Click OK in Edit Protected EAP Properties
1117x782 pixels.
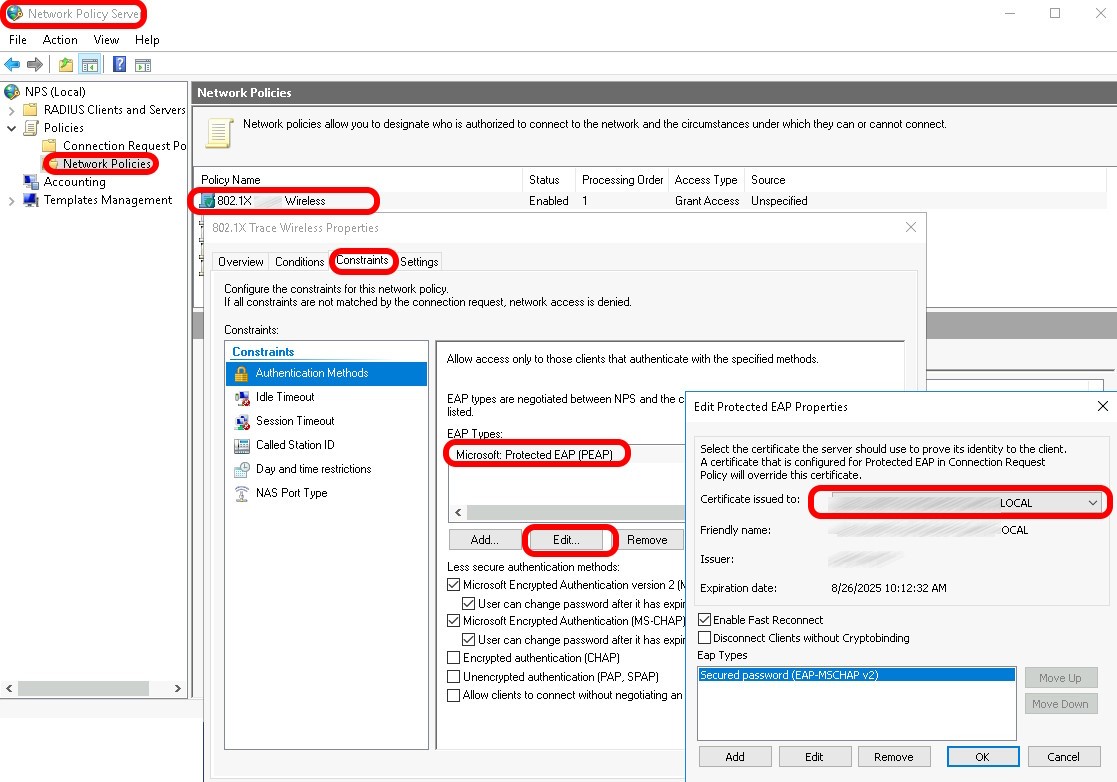(982, 757)
